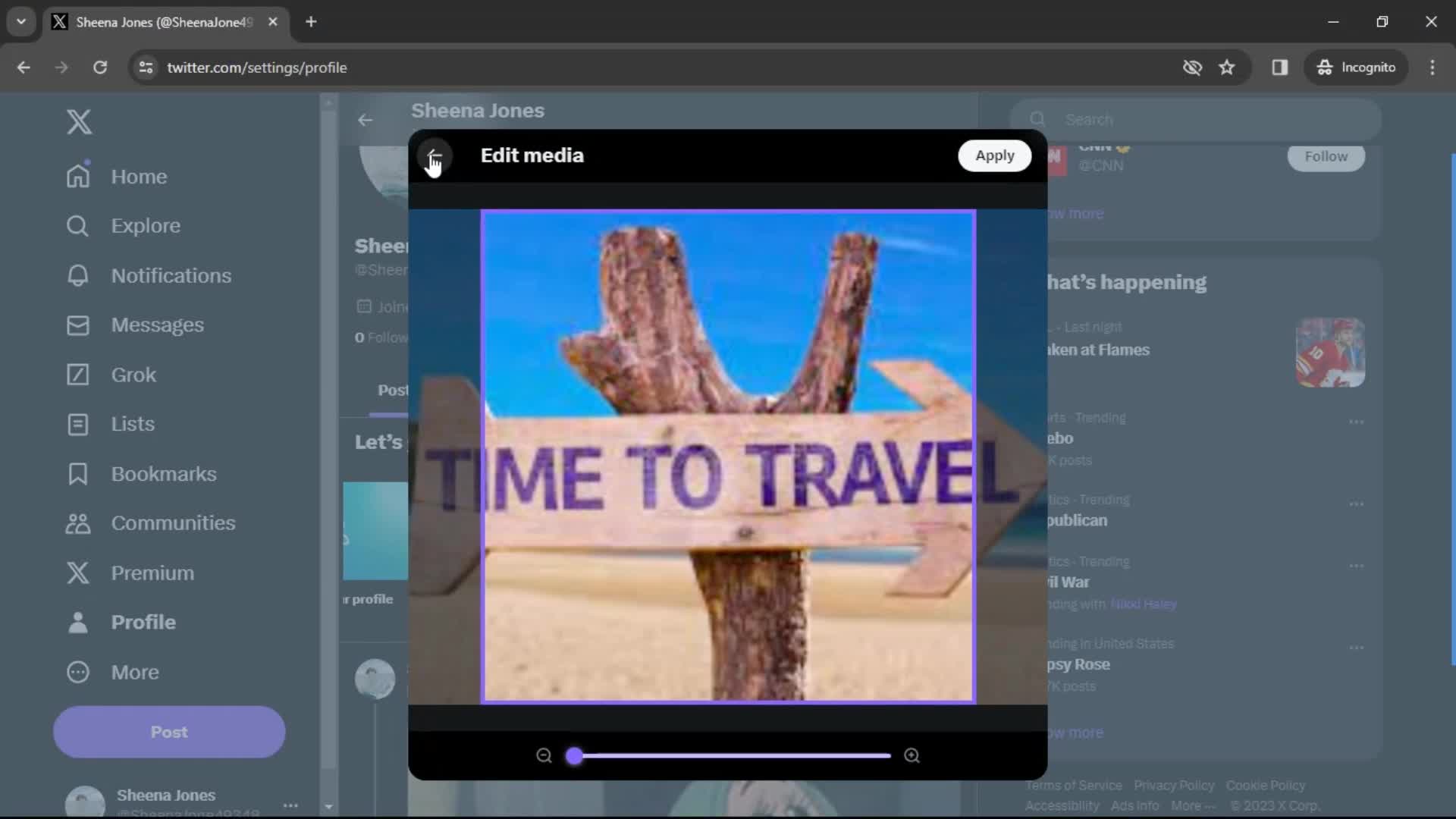1456x819 pixels.
Task: Click the purple Post button
Action: pos(169,731)
